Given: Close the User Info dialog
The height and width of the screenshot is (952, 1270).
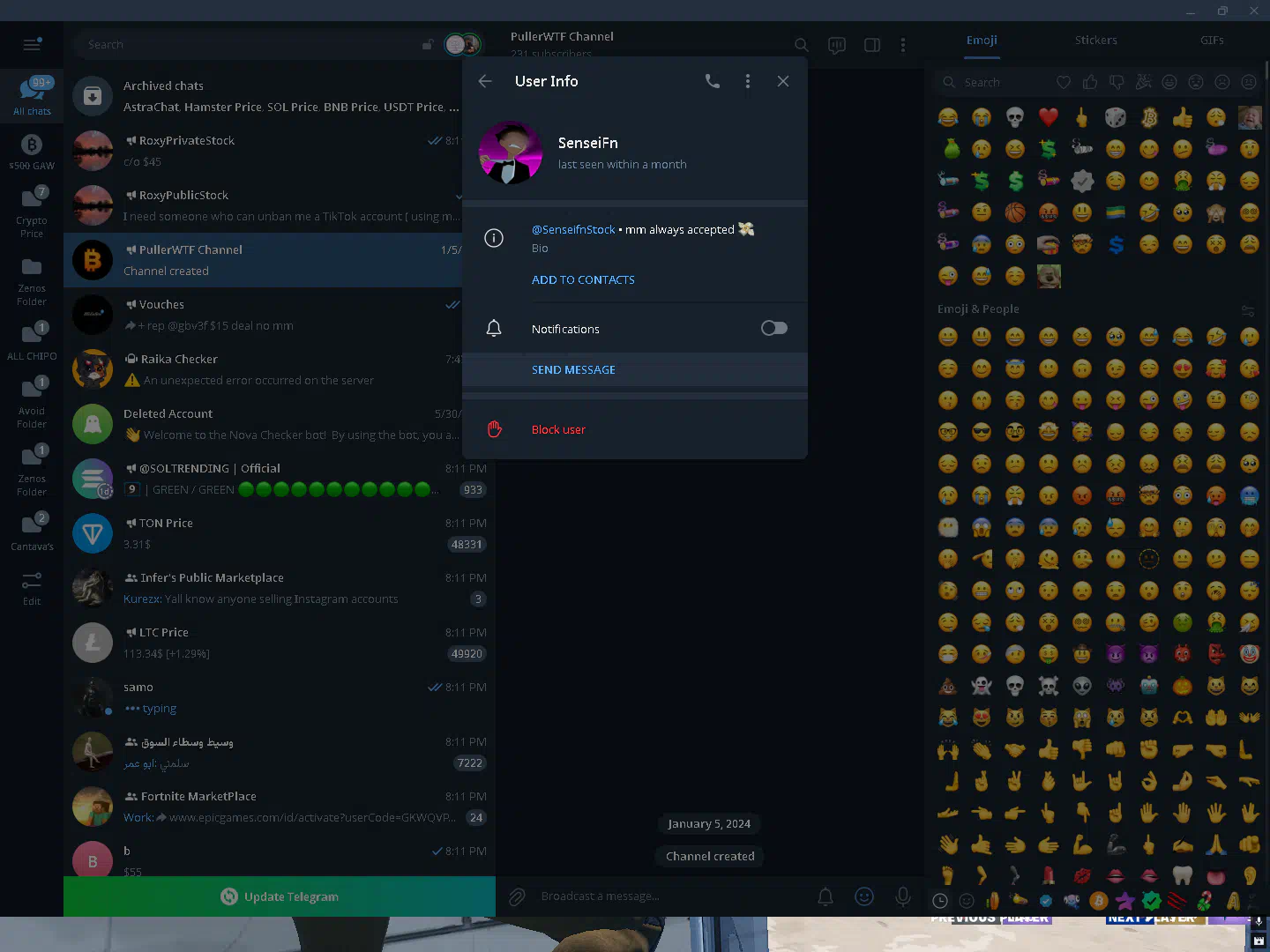Looking at the screenshot, I should click(x=783, y=81).
